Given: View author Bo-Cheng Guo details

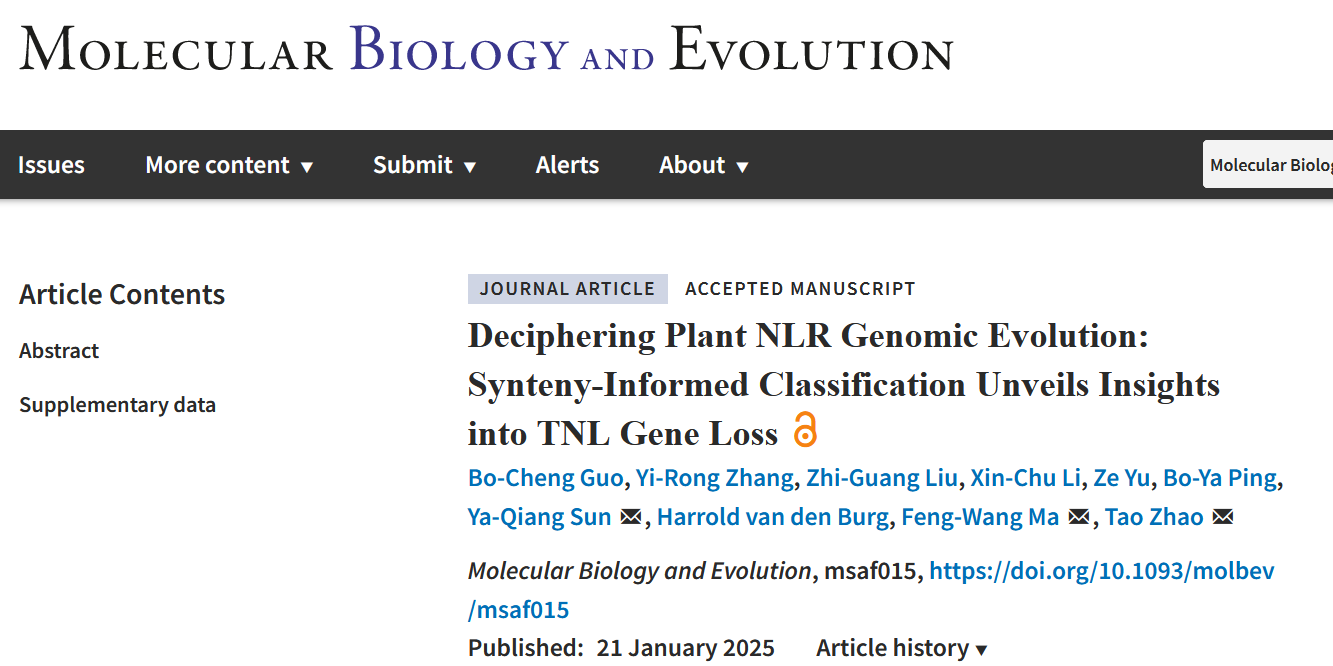Looking at the screenshot, I should click(x=545, y=478).
